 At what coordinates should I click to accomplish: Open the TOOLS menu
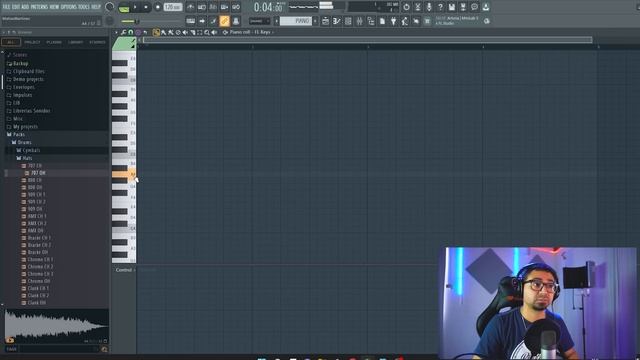point(84,7)
